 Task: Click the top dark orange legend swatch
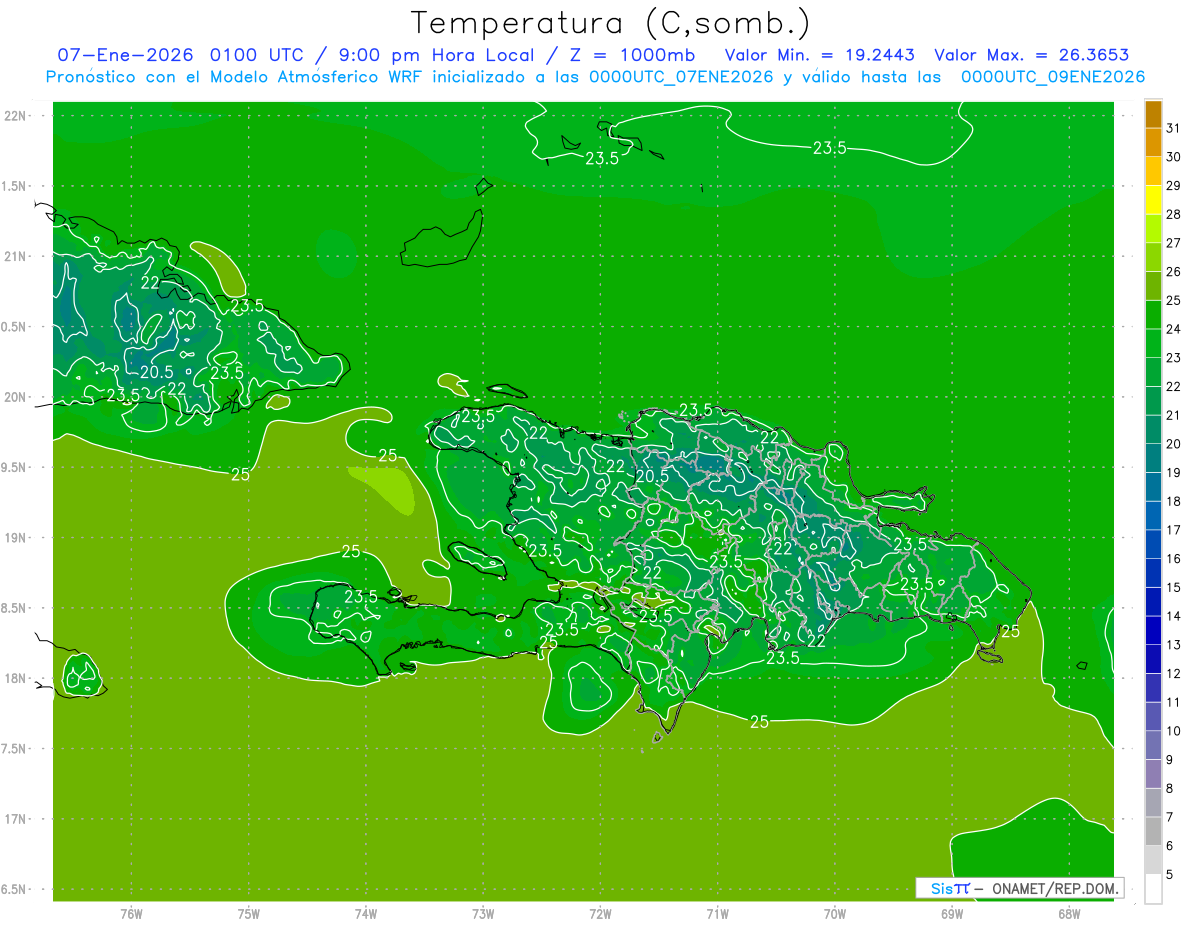click(x=1153, y=115)
